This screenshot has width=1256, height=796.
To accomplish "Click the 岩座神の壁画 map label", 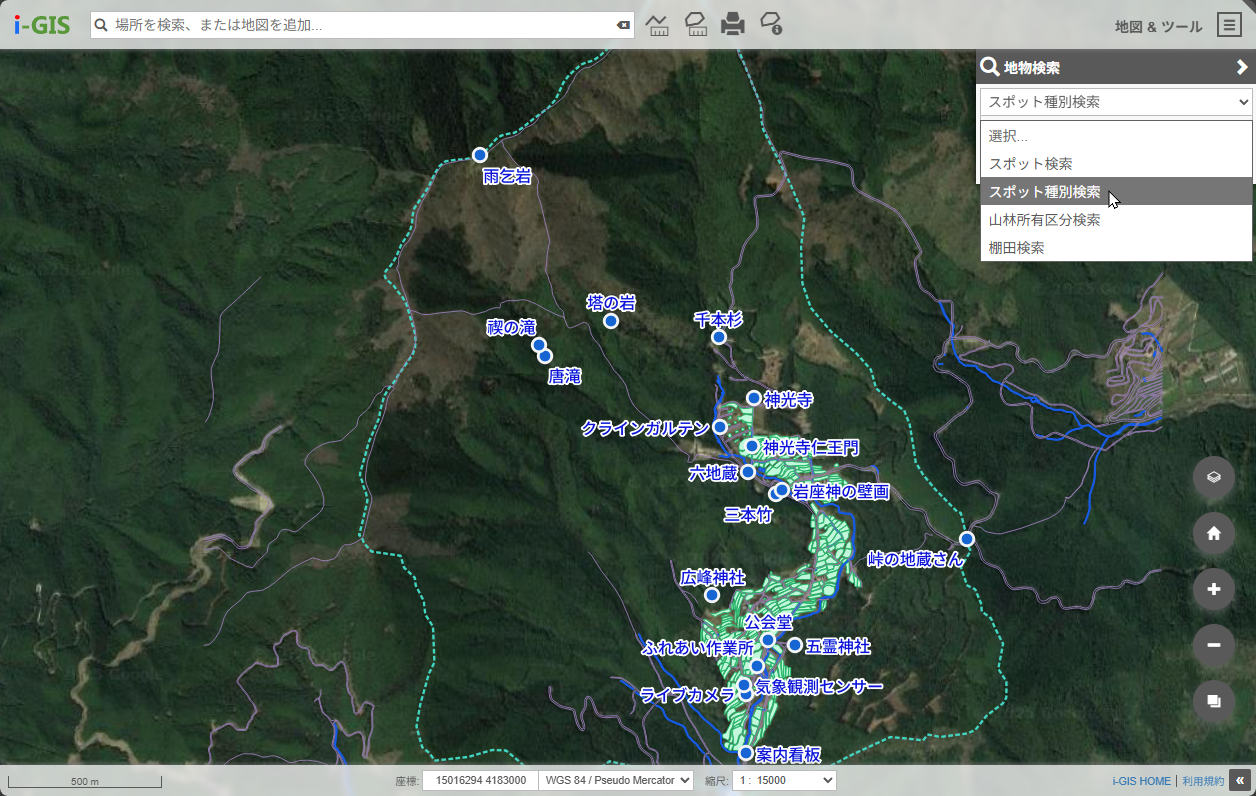I will click(x=841, y=492).
